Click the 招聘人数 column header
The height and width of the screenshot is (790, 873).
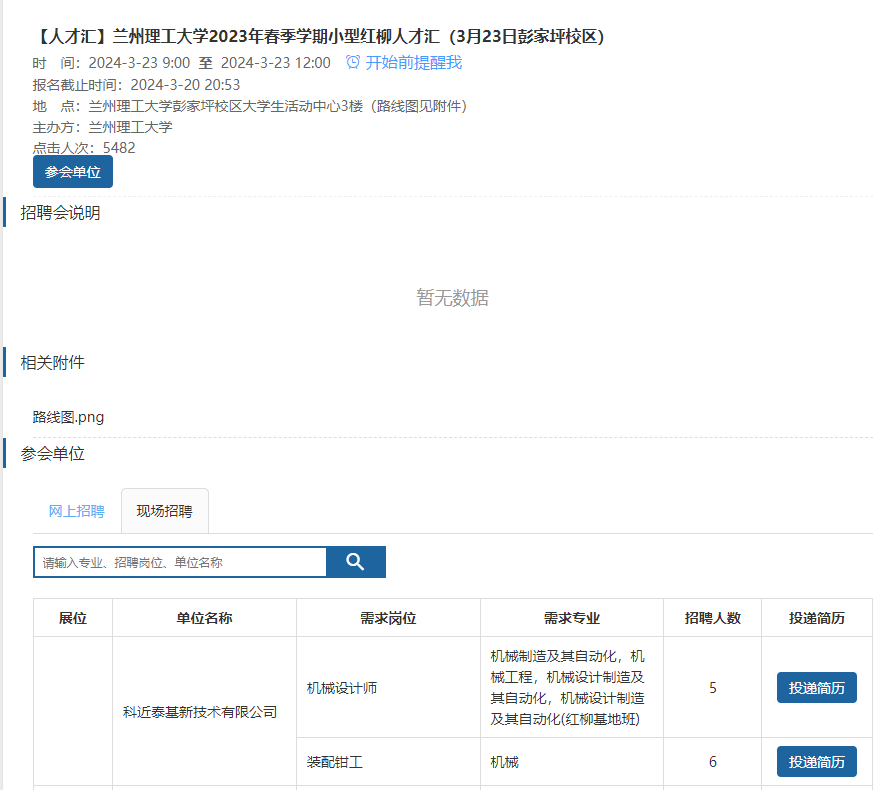(x=712, y=618)
